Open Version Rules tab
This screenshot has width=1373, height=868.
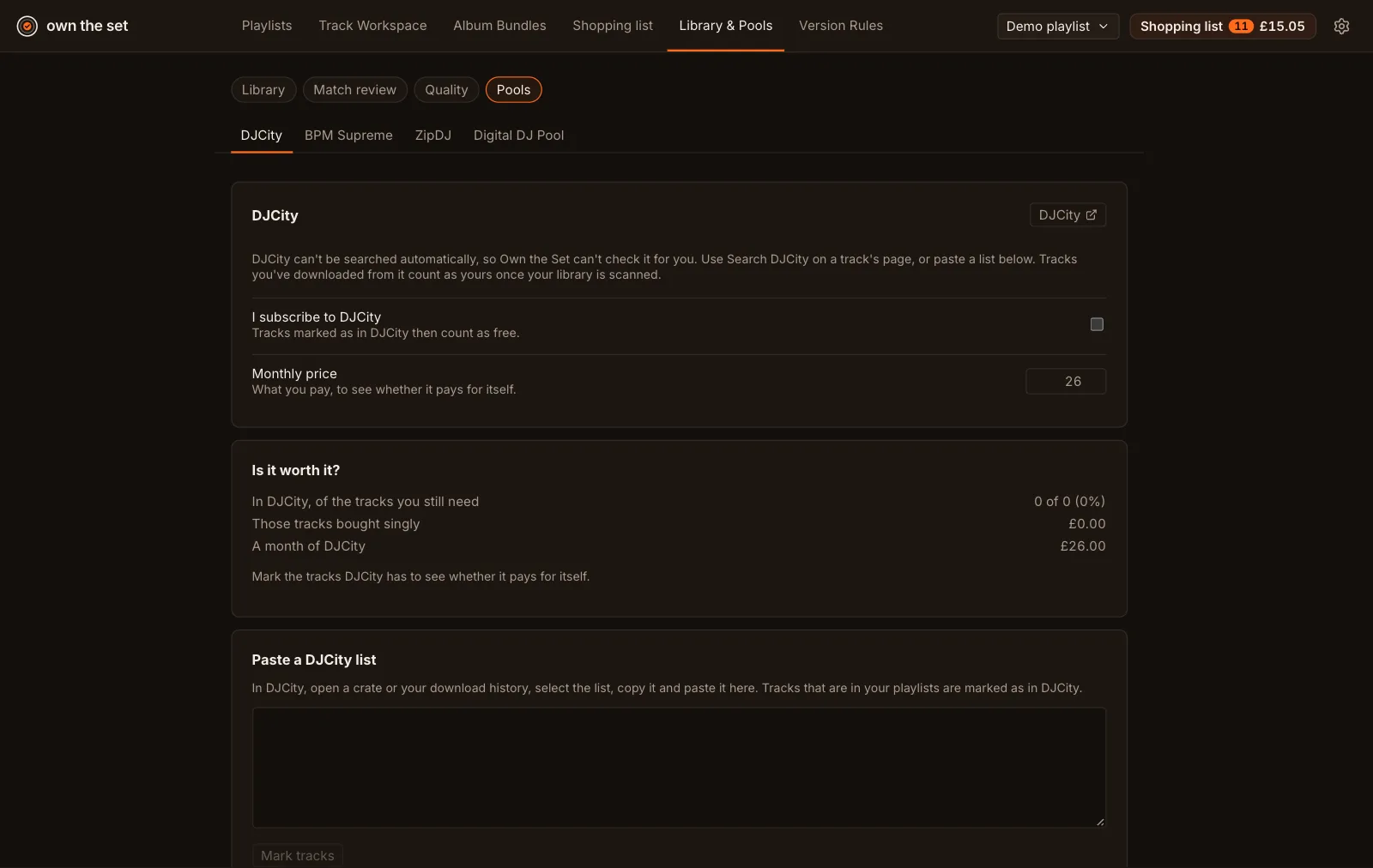841,26
